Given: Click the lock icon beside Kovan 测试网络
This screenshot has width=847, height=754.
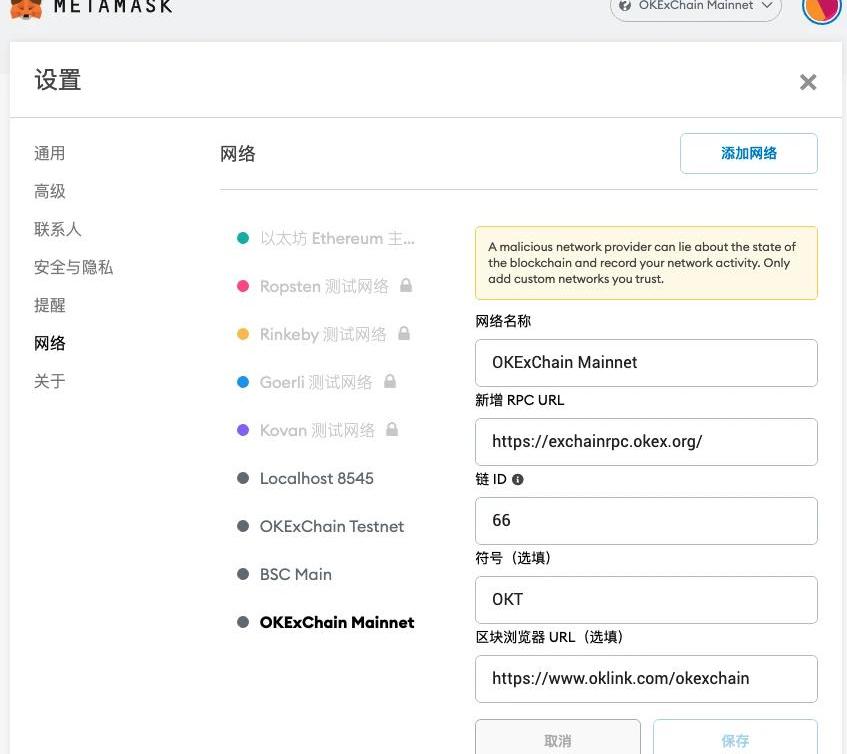Looking at the screenshot, I should 392,429.
